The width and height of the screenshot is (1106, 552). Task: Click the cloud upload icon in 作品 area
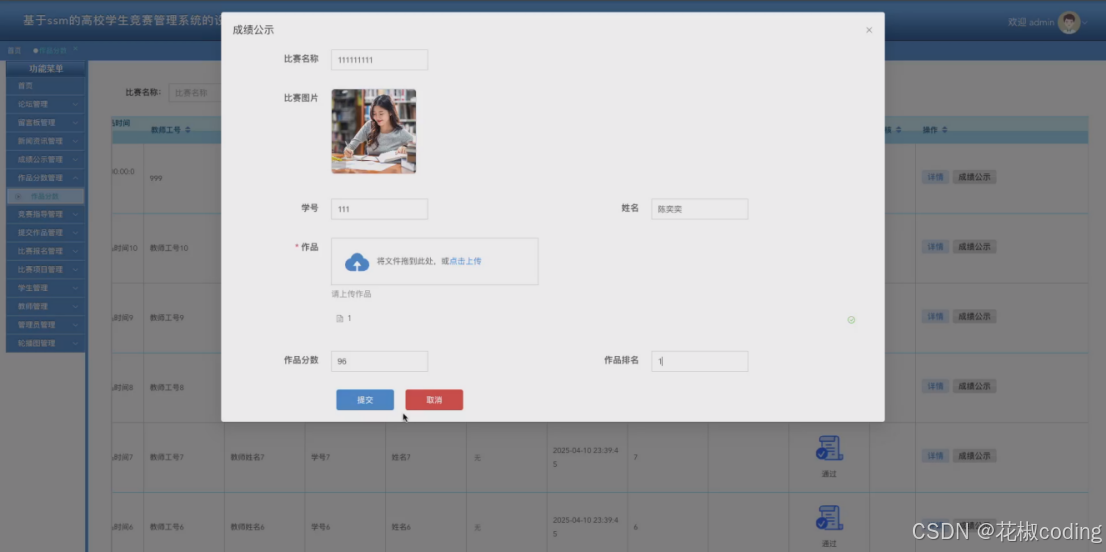(x=357, y=262)
